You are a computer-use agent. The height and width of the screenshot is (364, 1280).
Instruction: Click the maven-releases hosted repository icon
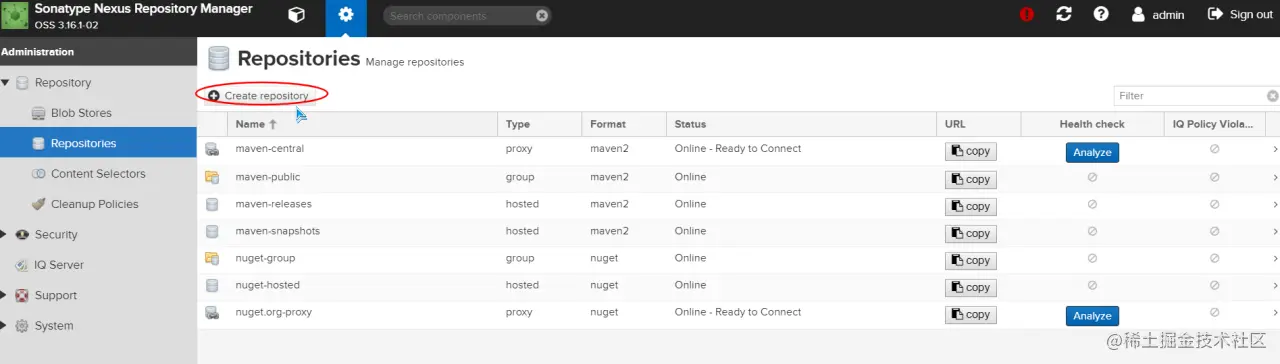click(212, 204)
